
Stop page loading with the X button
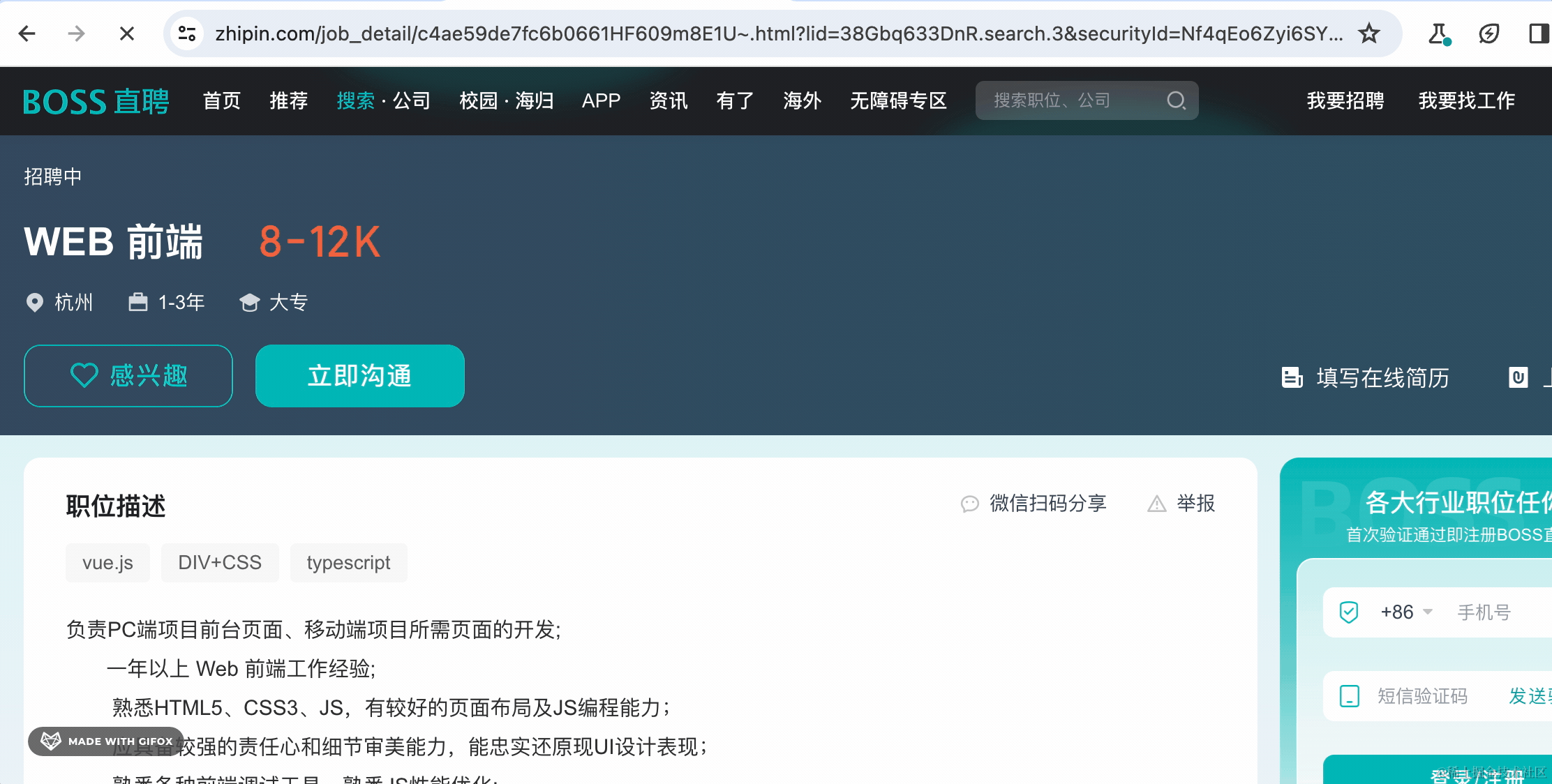pyautogui.click(x=126, y=33)
